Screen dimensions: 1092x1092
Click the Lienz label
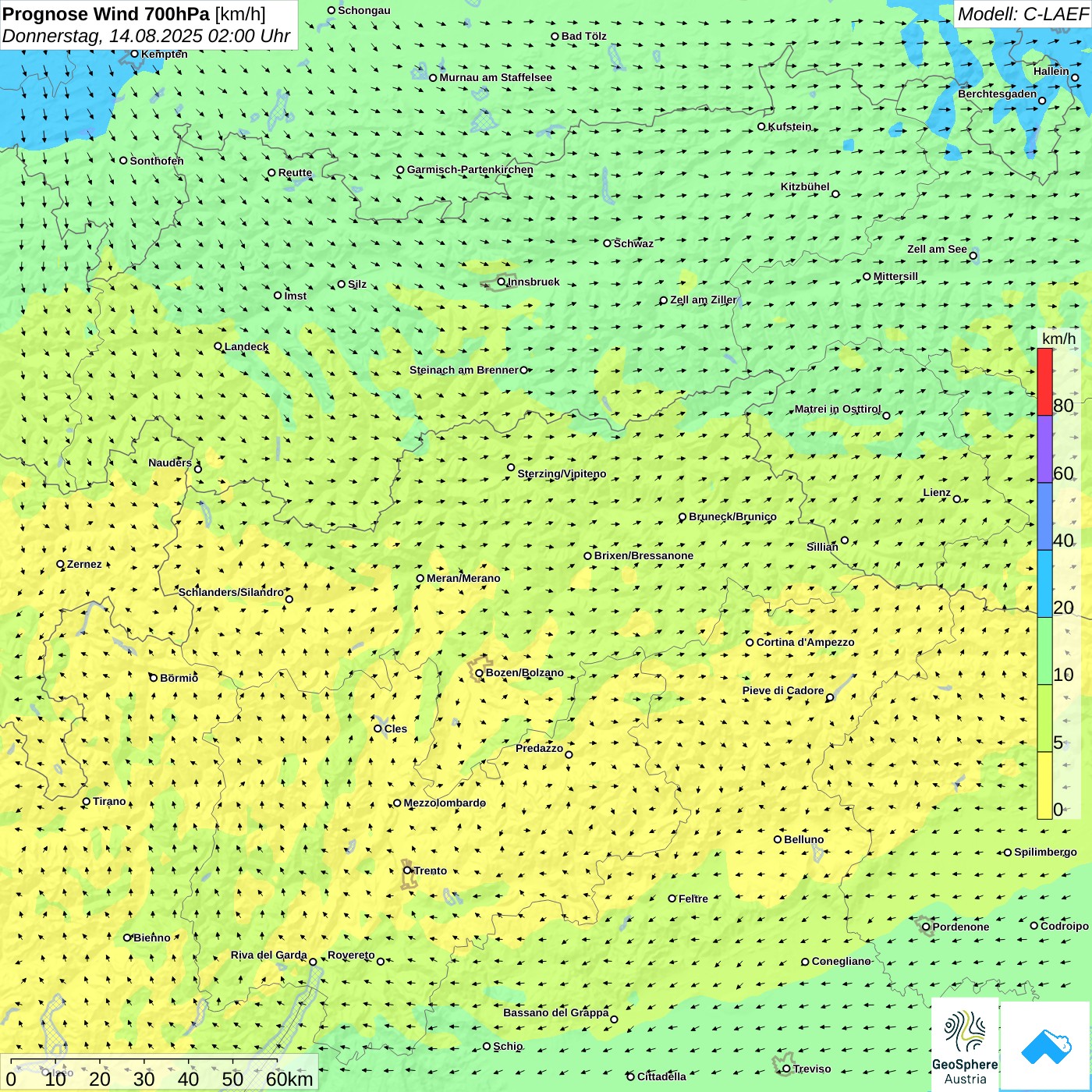tap(937, 492)
